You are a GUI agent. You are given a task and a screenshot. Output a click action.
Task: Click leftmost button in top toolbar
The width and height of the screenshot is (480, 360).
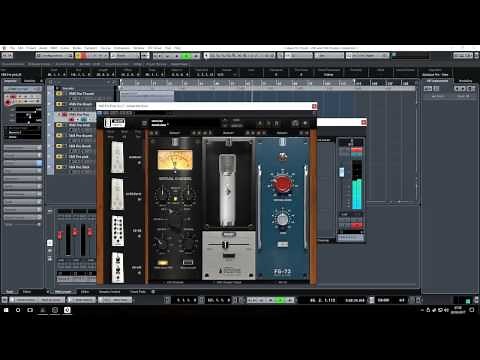point(7,56)
